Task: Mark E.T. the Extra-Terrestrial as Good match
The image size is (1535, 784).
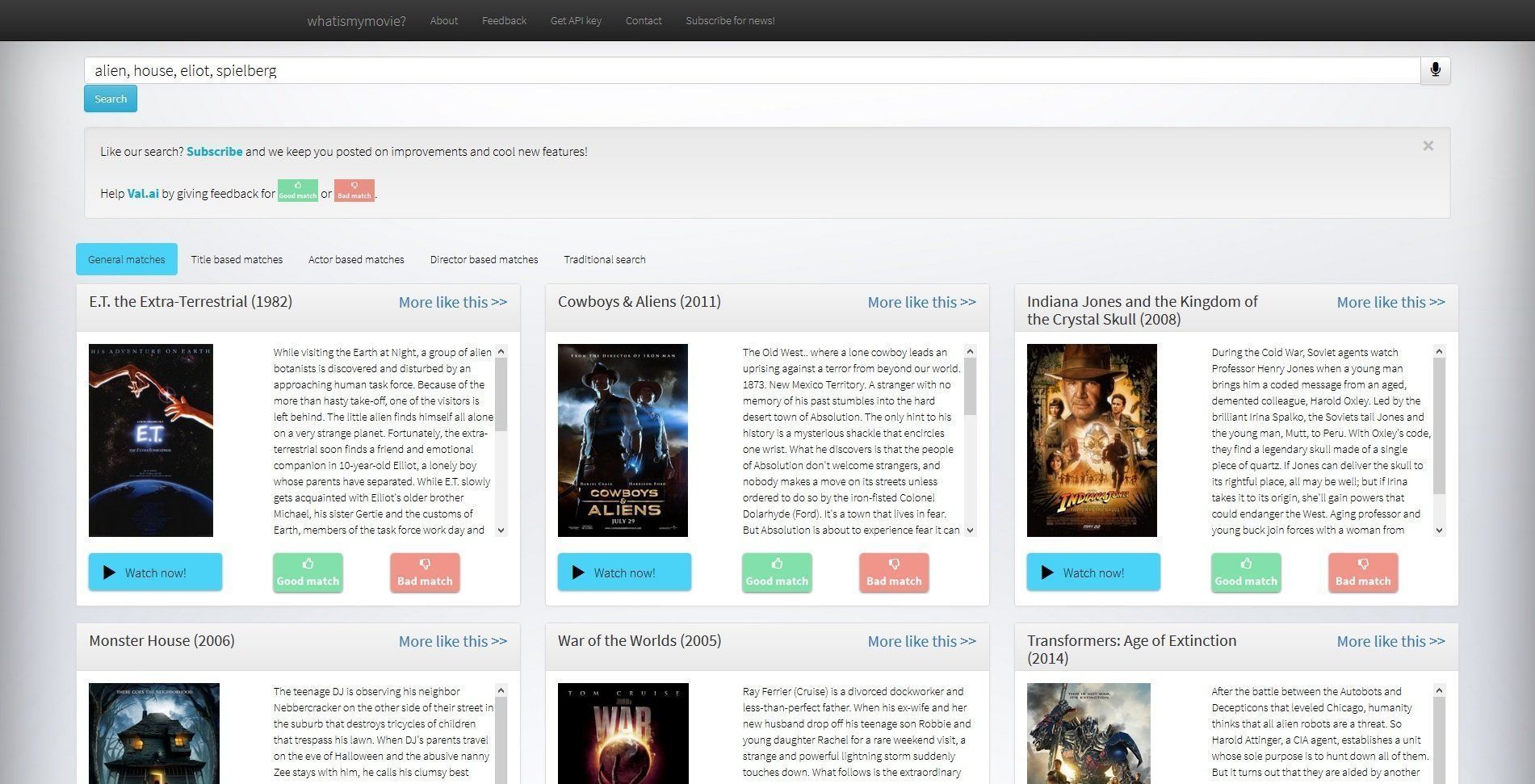Action: point(308,572)
